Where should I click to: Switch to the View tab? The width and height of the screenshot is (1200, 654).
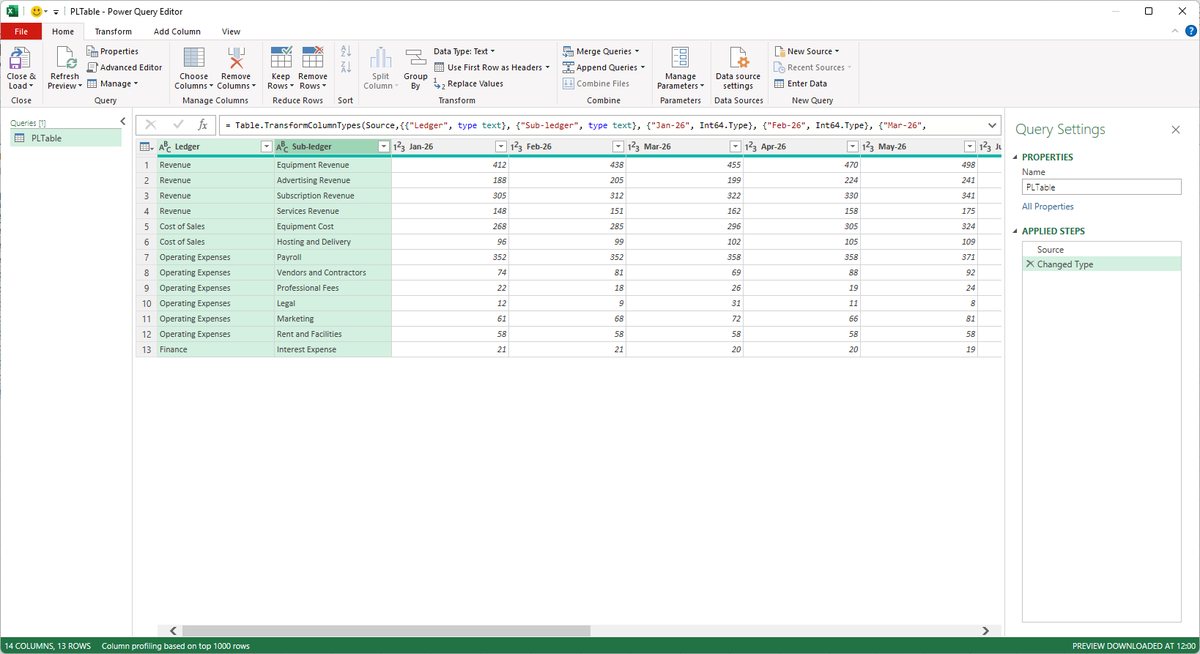click(231, 31)
